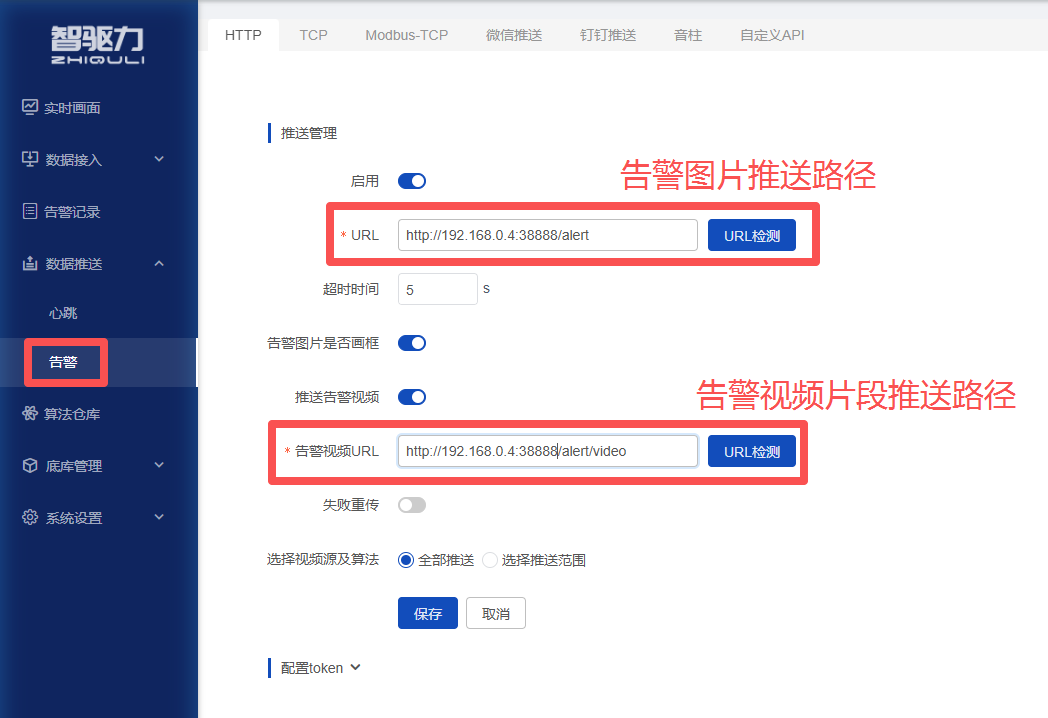The height and width of the screenshot is (718, 1048).
Task: Switch to the Modbus-TCP tab
Action: [406, 35]
